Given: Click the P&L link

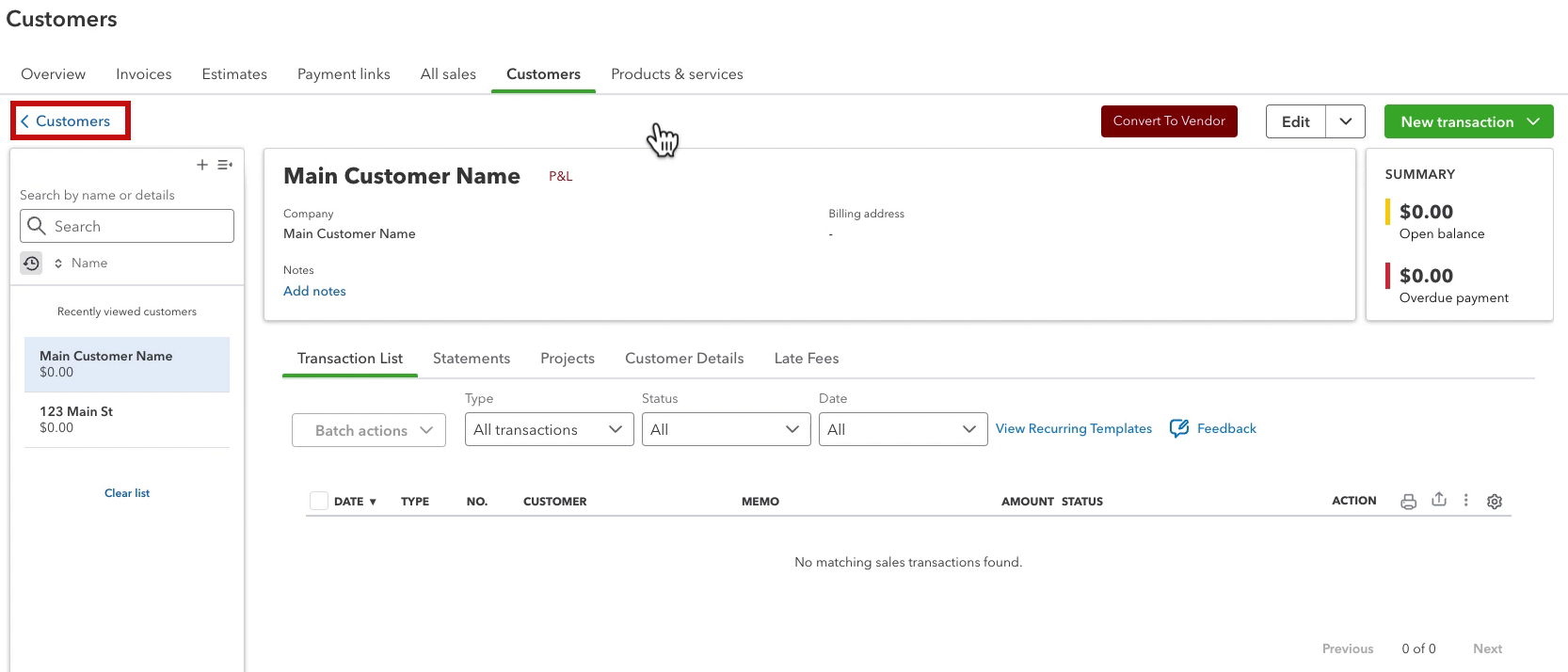Looking at the screenshot, I should [x=561, y=176].
